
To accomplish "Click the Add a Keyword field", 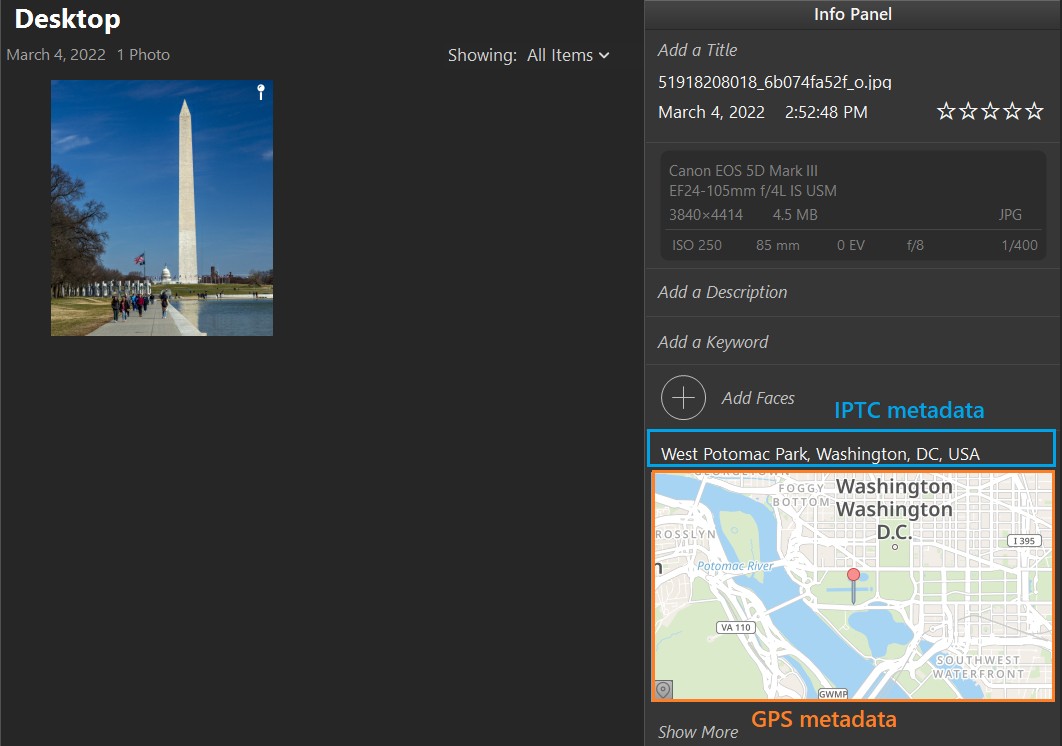I will coord(713,342).
